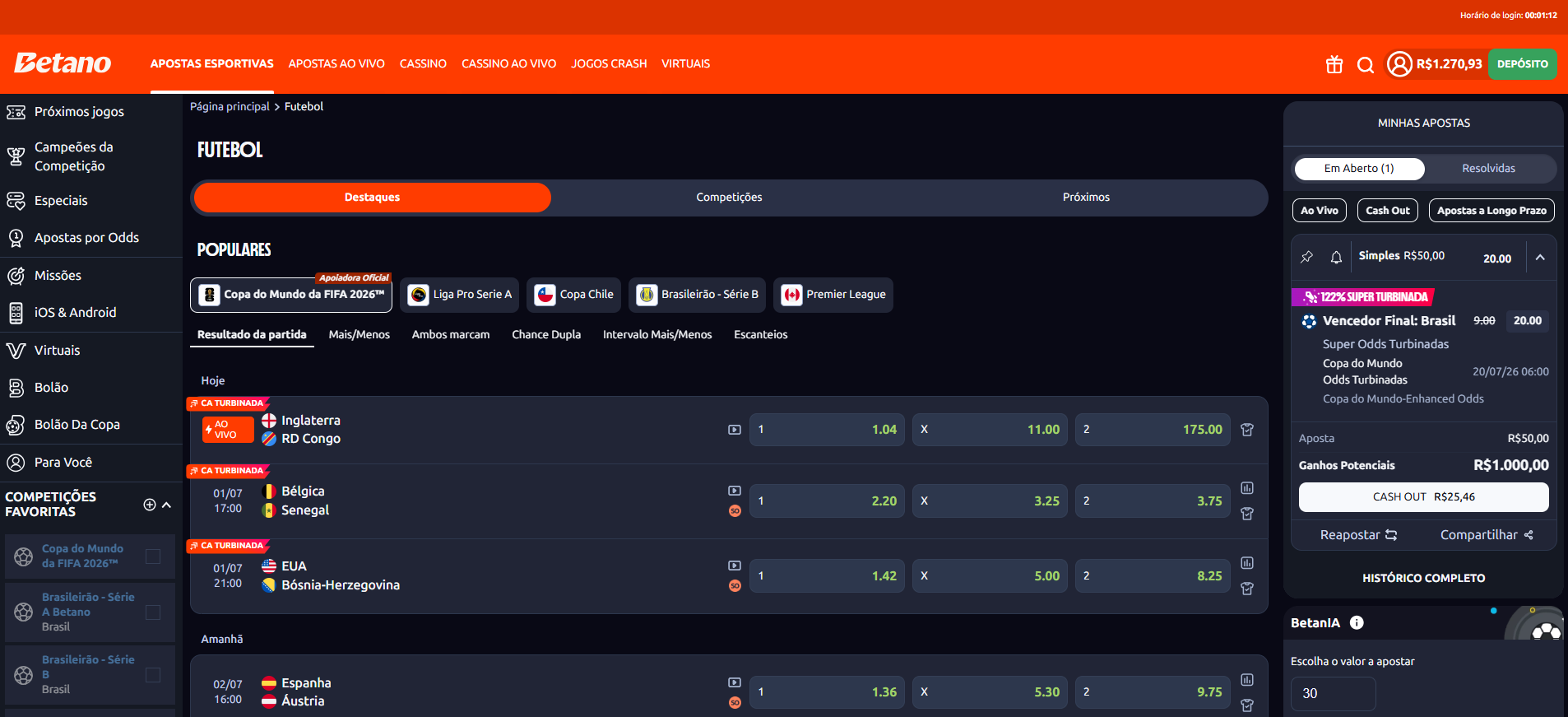Select Premier League competition chip
The width and height of the screenshot is (1568, 717).
point(833,295)
